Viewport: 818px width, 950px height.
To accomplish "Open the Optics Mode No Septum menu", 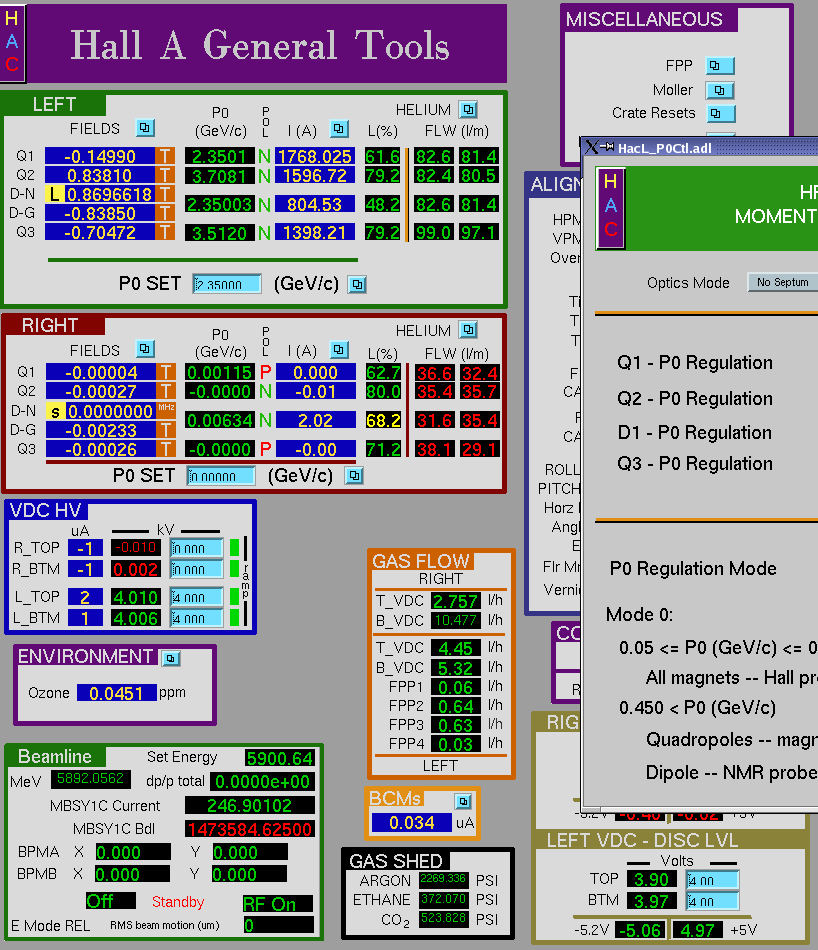I will click(x=782, y=282).
